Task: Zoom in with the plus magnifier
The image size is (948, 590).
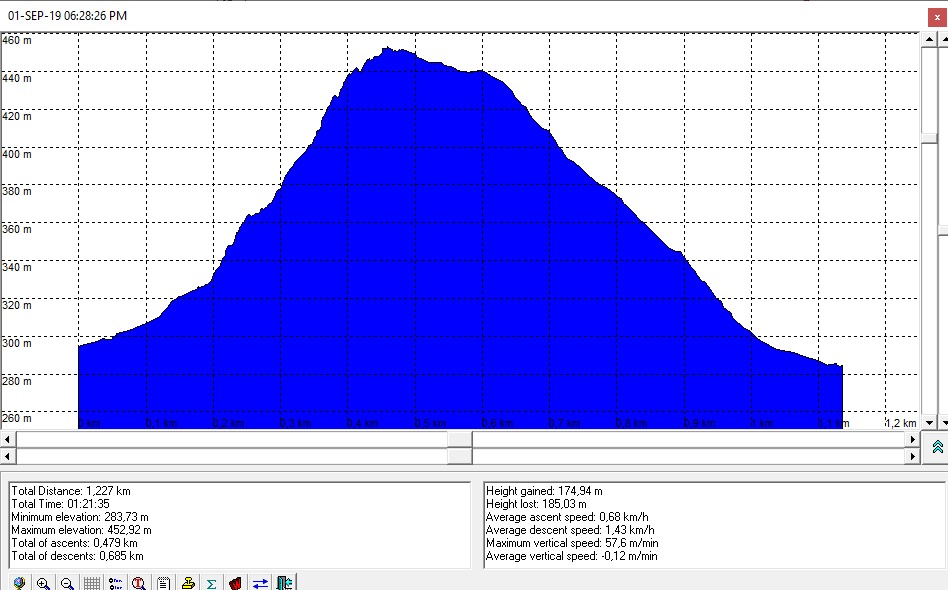Action: click(43, 583)
